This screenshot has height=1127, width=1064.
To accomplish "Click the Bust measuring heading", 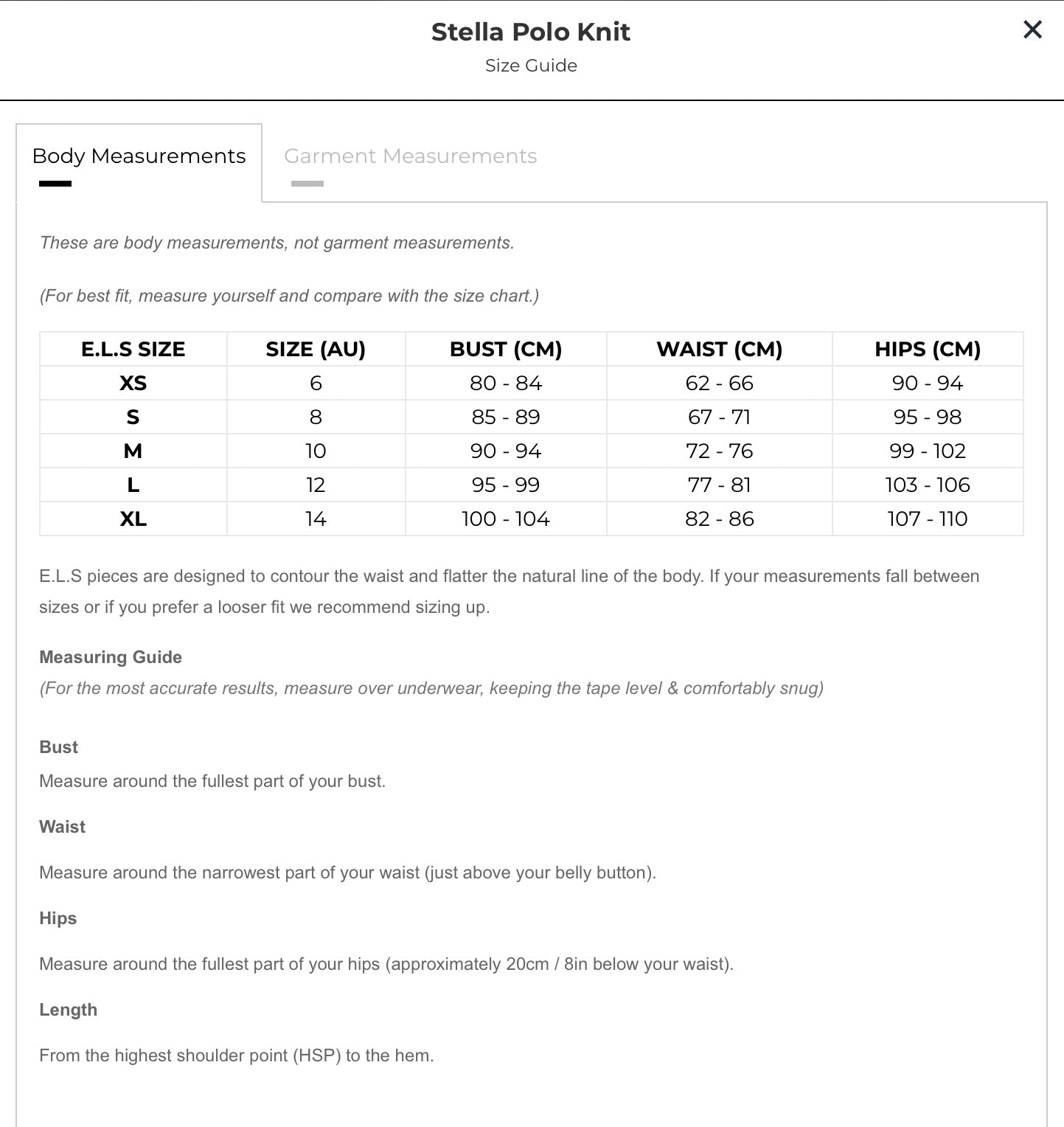I will click(x=58, y=747).
